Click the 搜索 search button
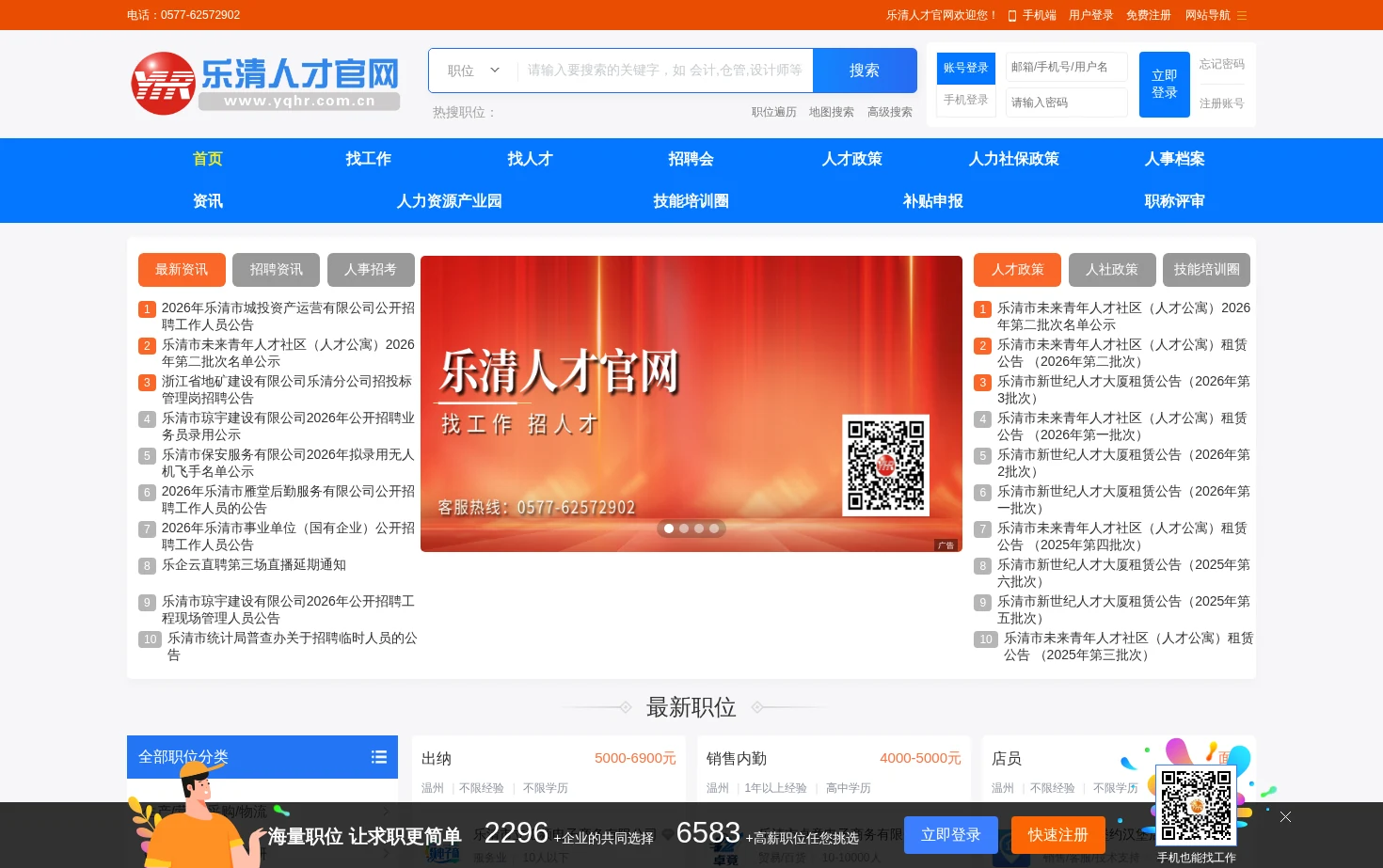Screen dimensions: 1383x868 tap(865, 71)
